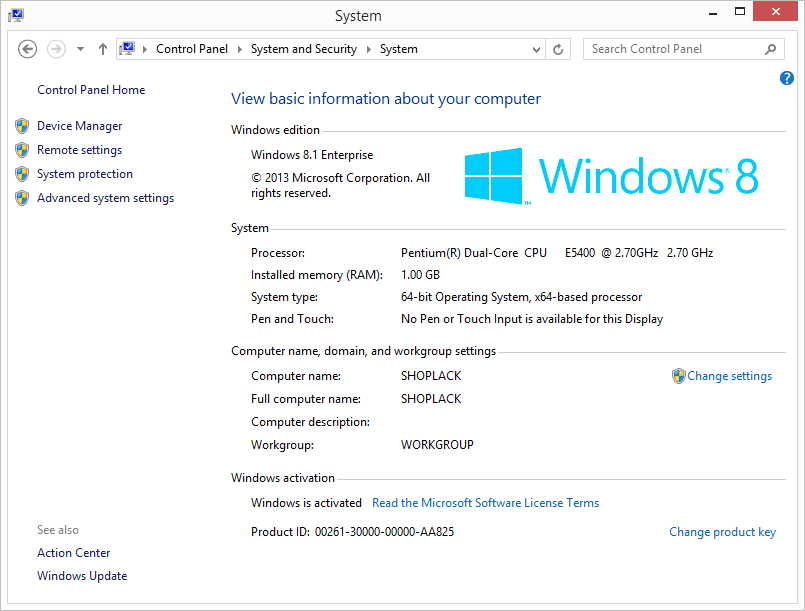Open Help with the blue question mark

click(x=787, y=78)
